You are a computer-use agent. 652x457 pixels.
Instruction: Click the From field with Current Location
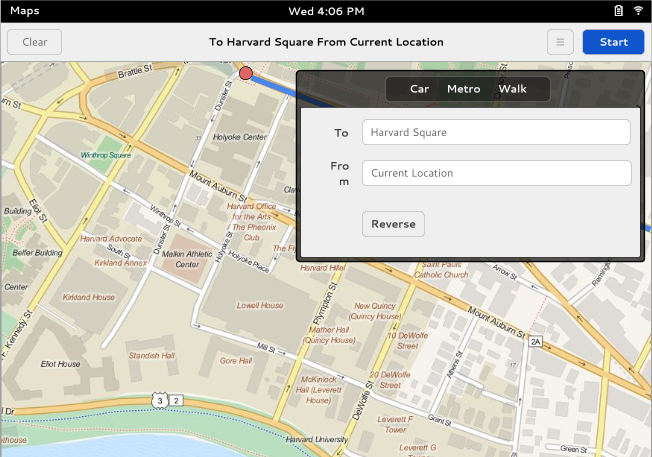(x=496, y=173)
